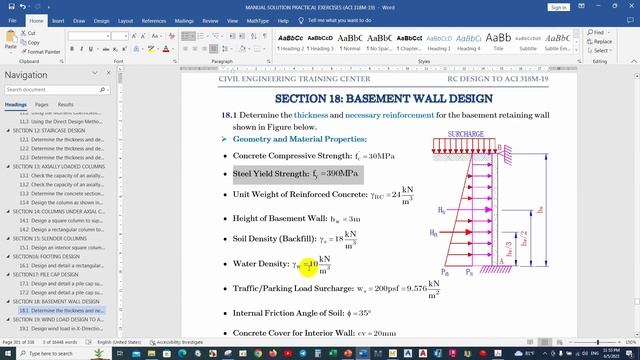This screenshot has width=640, height=360.
Task: Toggle Show/Hide paragraph marks
Action: tap(265, 36)
